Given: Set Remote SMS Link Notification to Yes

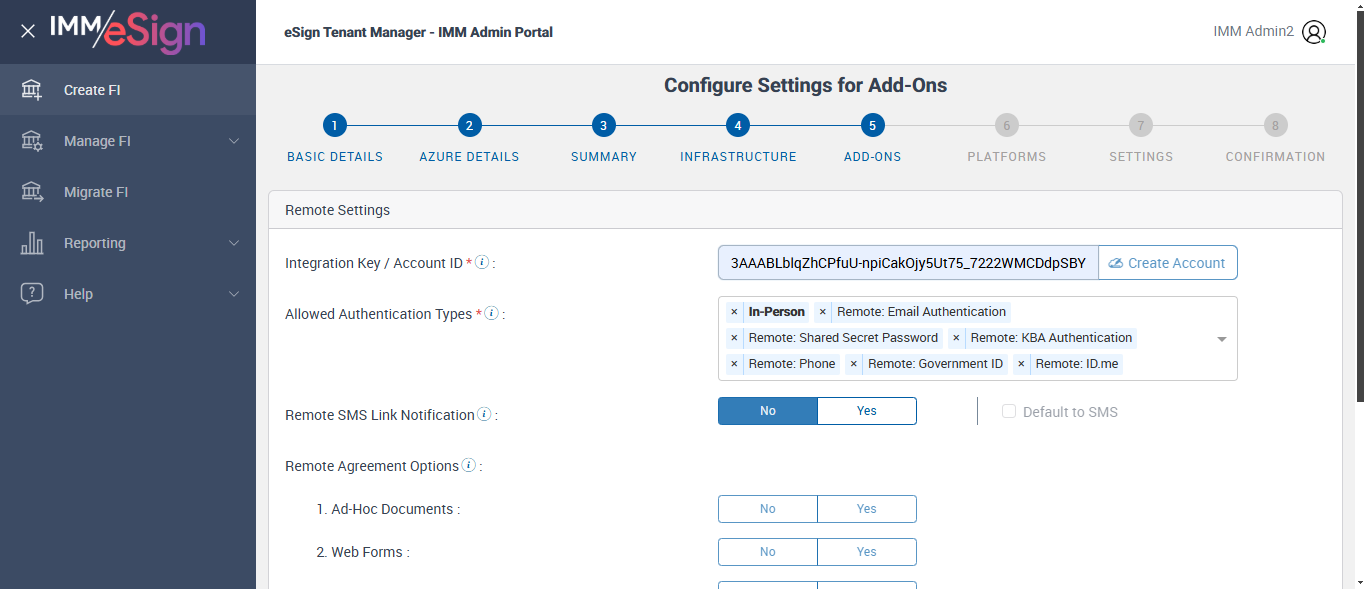Looking at the screenshot, I should [x=866, y=411].
